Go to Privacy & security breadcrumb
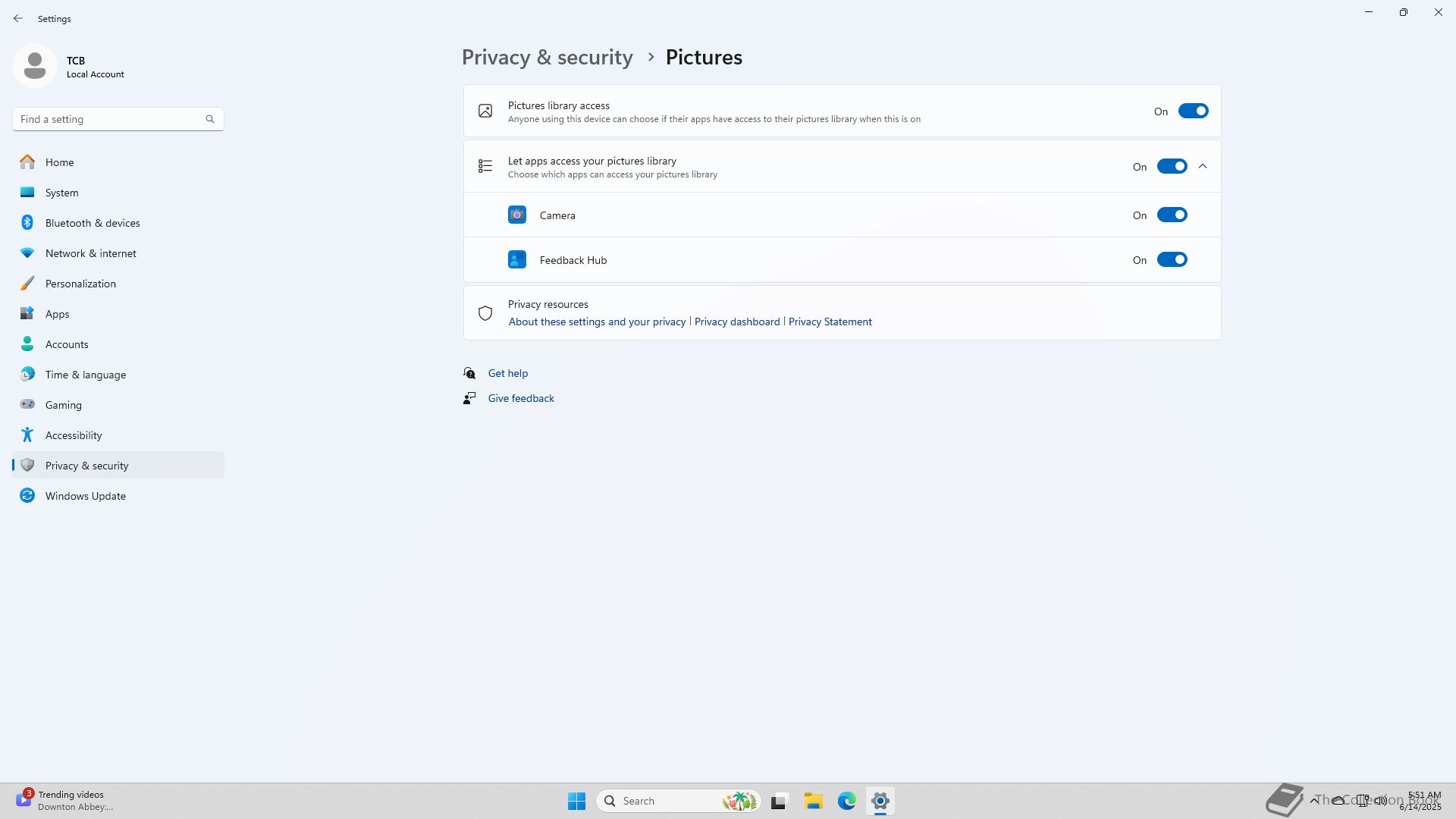The height and width of the screenshot is (819, 1456). (547, 58)
